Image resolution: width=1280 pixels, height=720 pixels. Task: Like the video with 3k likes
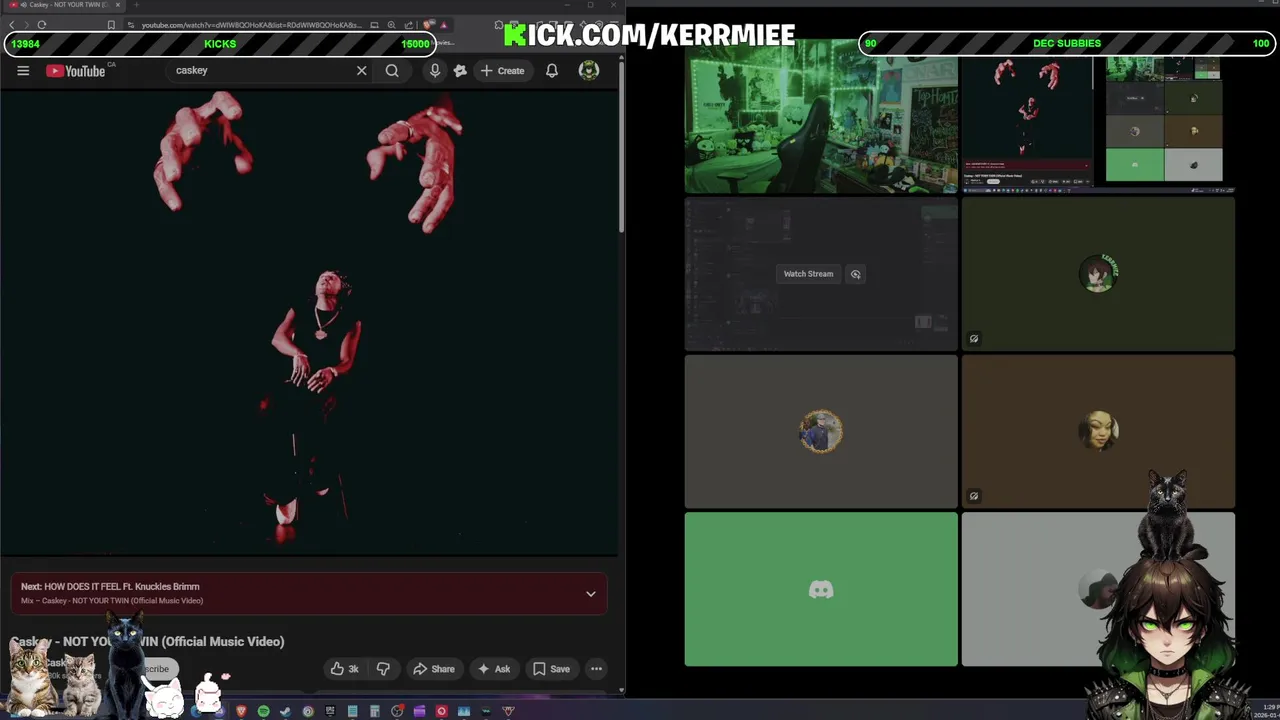[x=345, y=669]
